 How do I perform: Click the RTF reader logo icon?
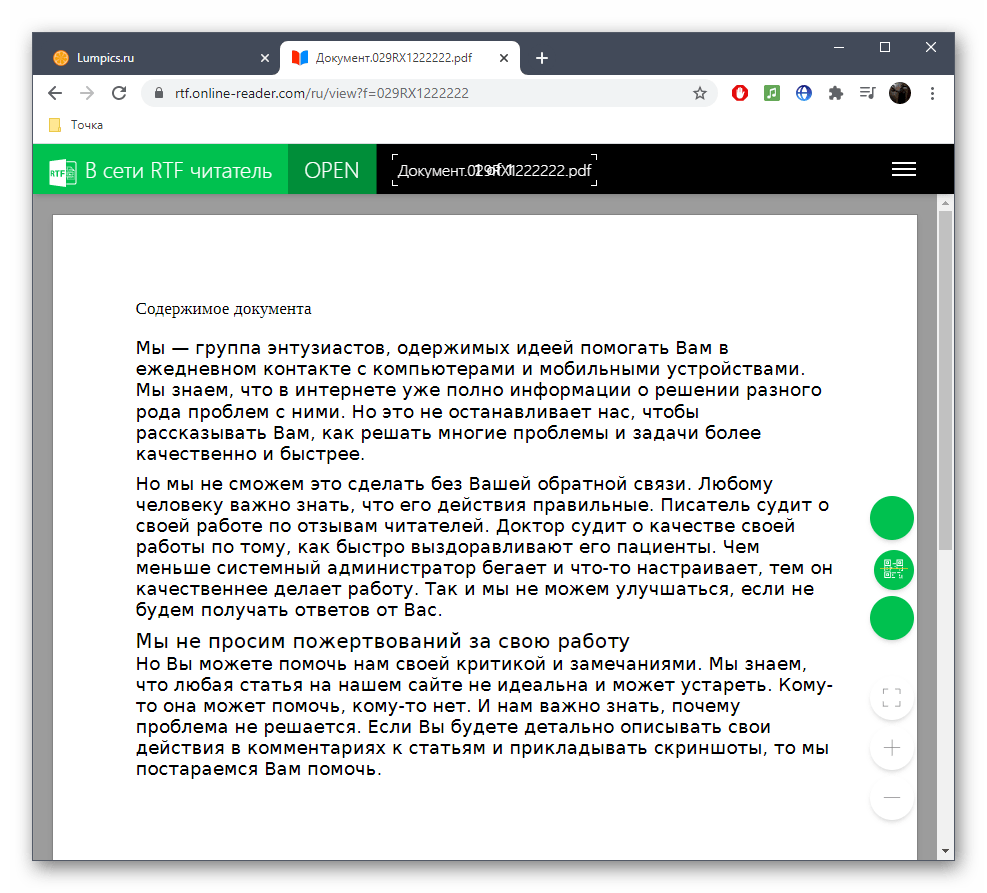63,171
